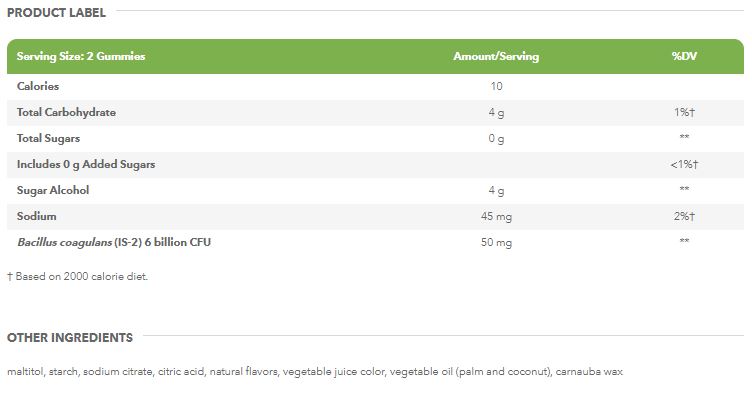Click the Sodium row label
The width and height of the screenshot is (752, 394).
[36, 216]
